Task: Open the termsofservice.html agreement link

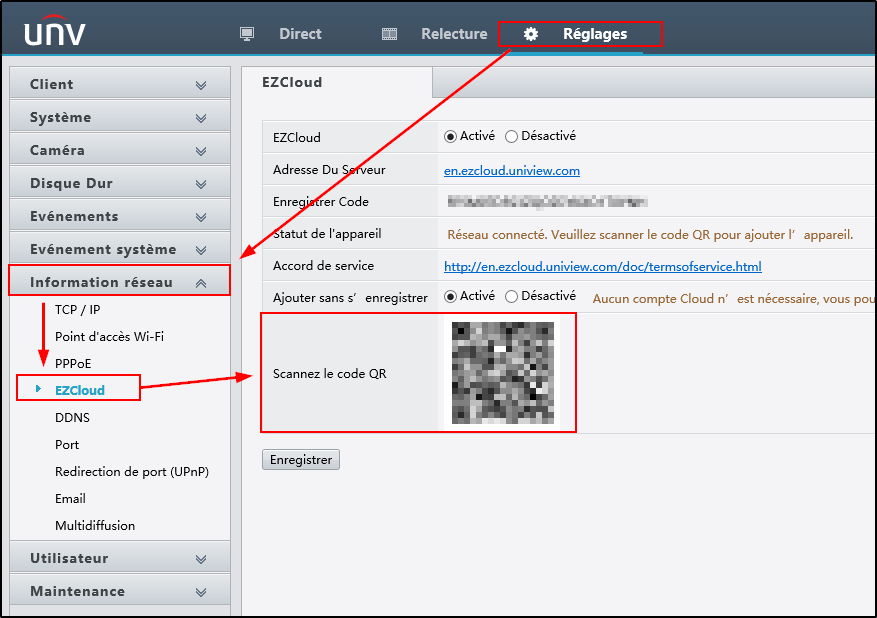Action: pyautogui.click(x=602, y=266)
